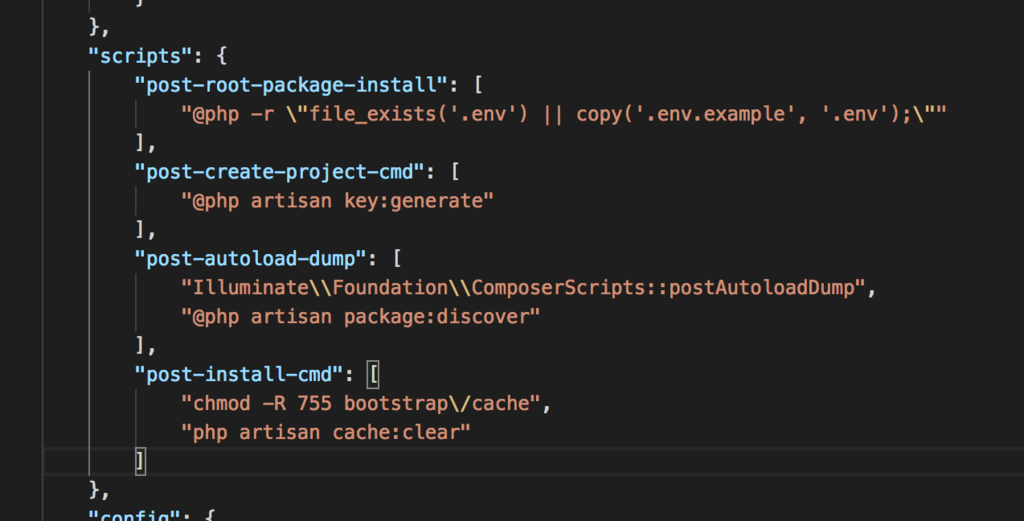The image size is (1024, 521).
Task: Click the highlighted closing bracket below cache:clear
Action: point(140,462)
